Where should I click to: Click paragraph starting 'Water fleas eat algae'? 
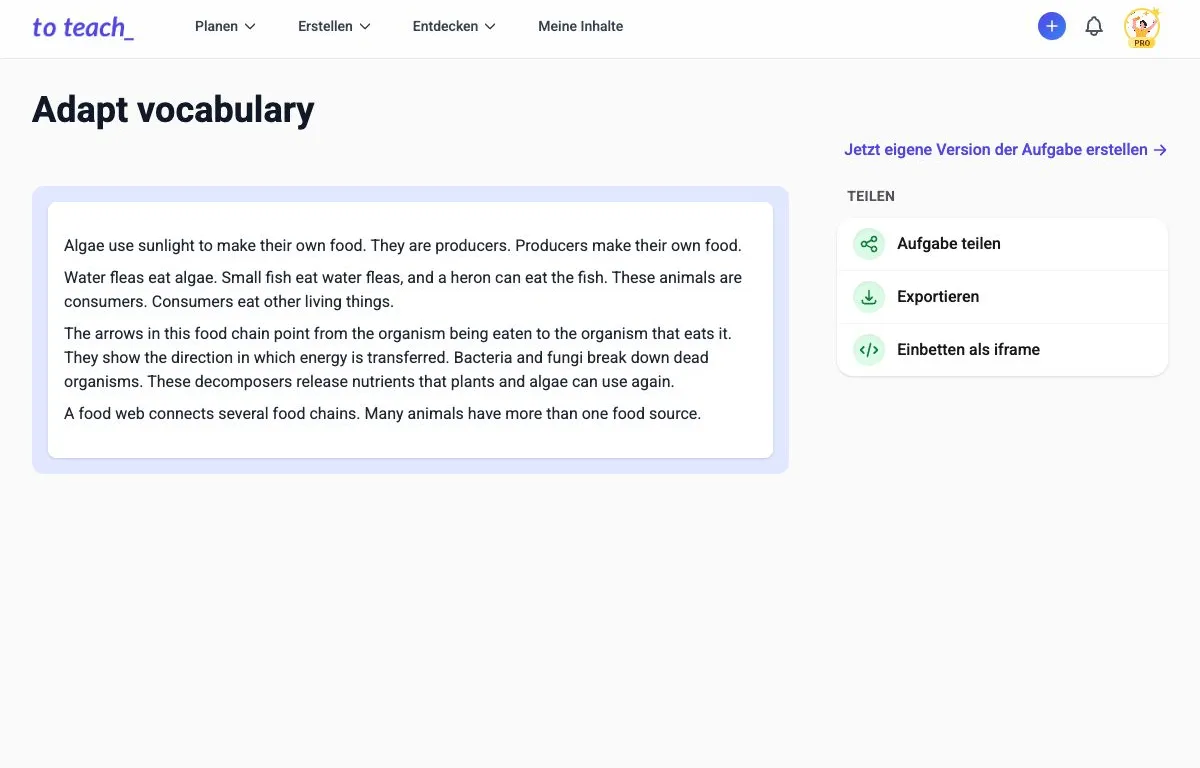pyautogui.click(x=403, y=289)
